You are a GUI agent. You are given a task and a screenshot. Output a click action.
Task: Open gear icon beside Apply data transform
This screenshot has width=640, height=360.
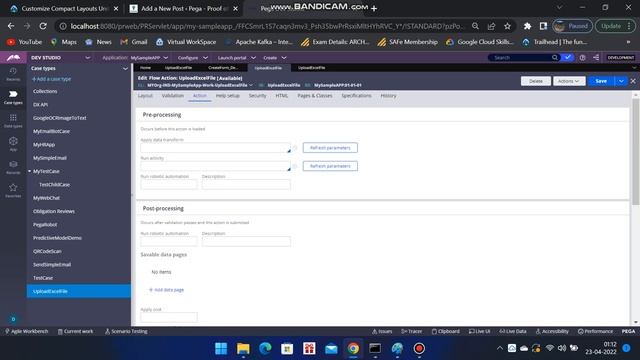[x=295, y=148]
